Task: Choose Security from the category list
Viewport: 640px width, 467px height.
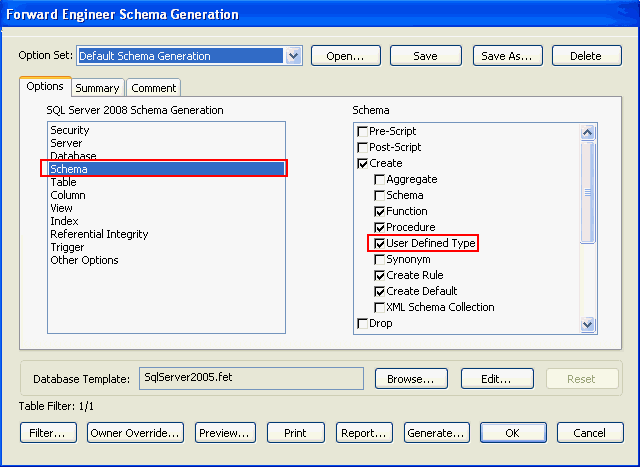Action: pyautogui.click(x=70, y=130)
